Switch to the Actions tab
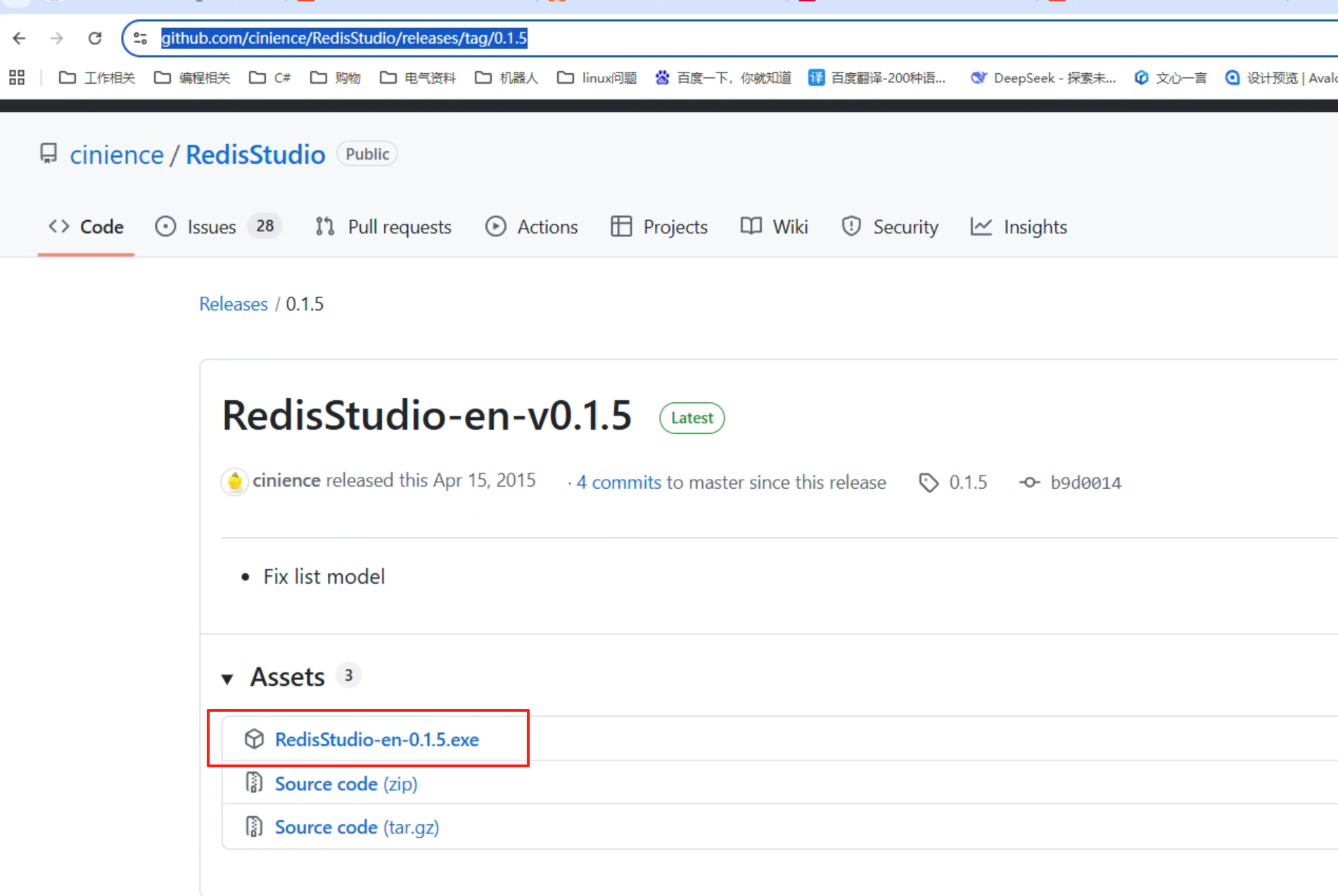 point(531,226)
